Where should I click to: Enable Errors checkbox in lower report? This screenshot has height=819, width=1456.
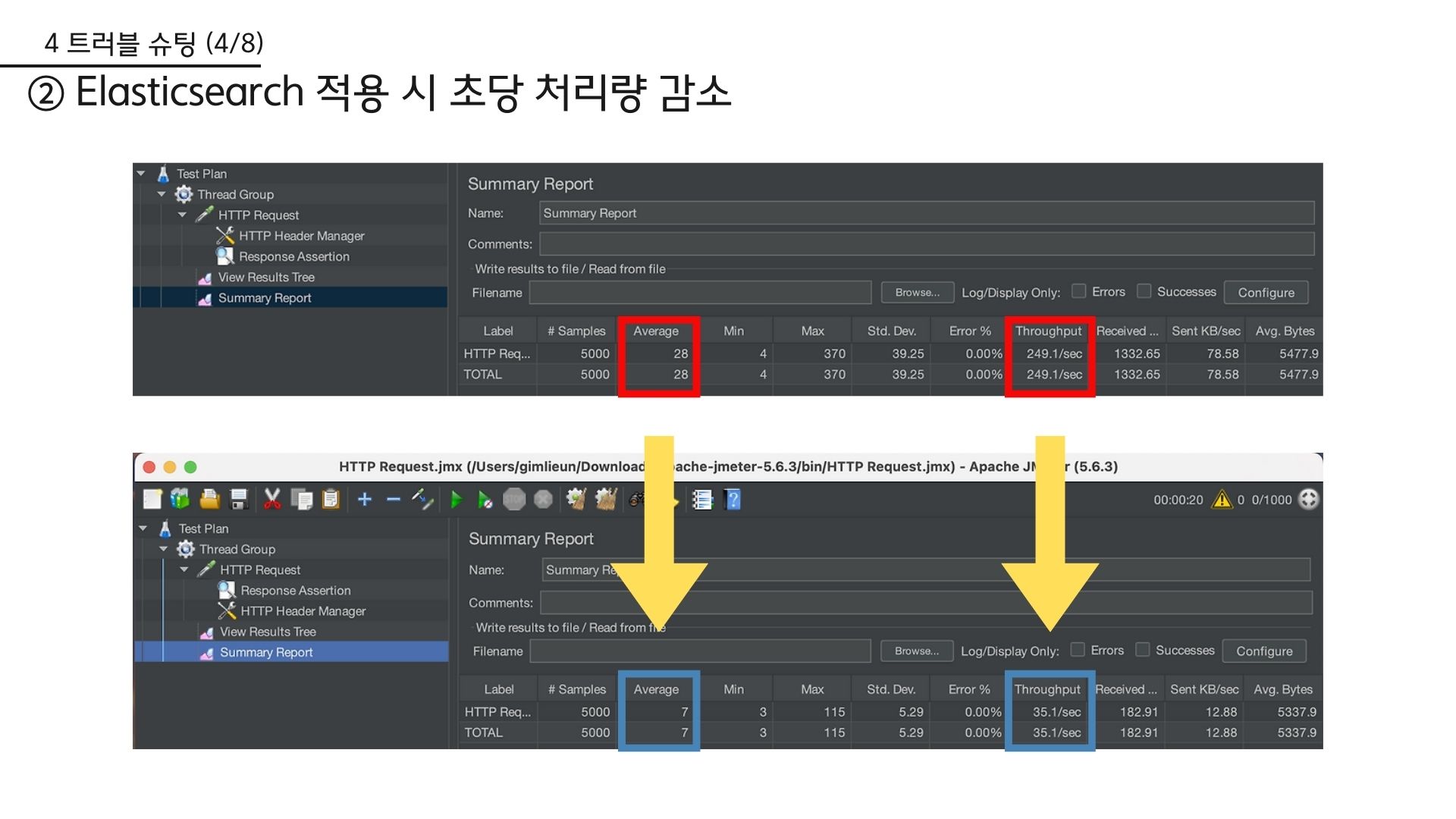point(1078,650)
